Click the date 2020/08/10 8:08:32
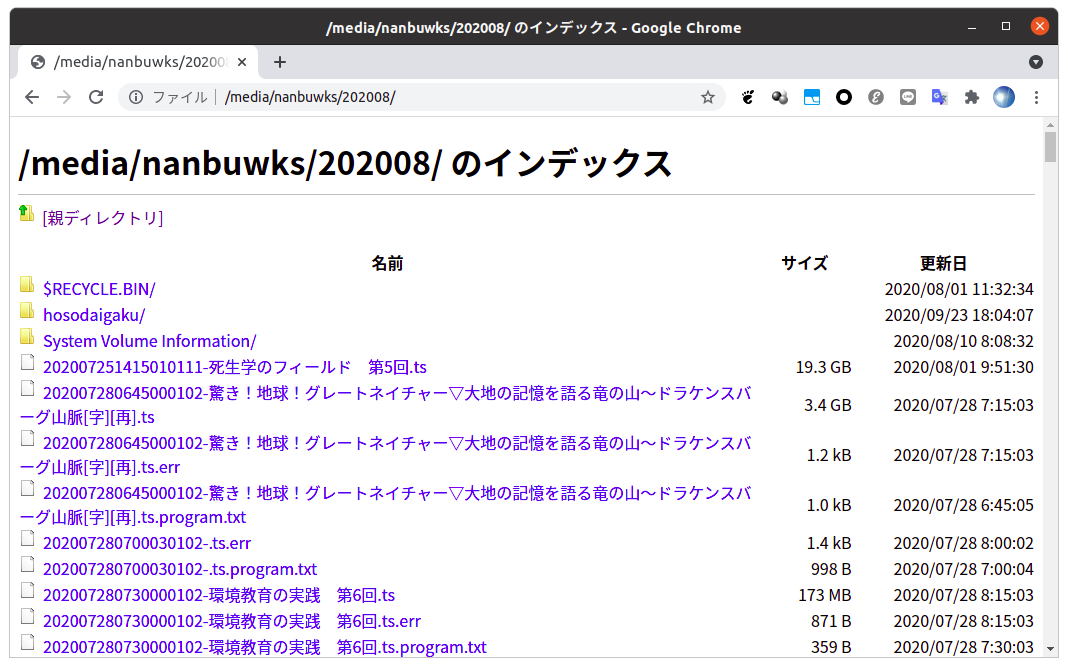The image size is (1068, 667). (963, 341)
